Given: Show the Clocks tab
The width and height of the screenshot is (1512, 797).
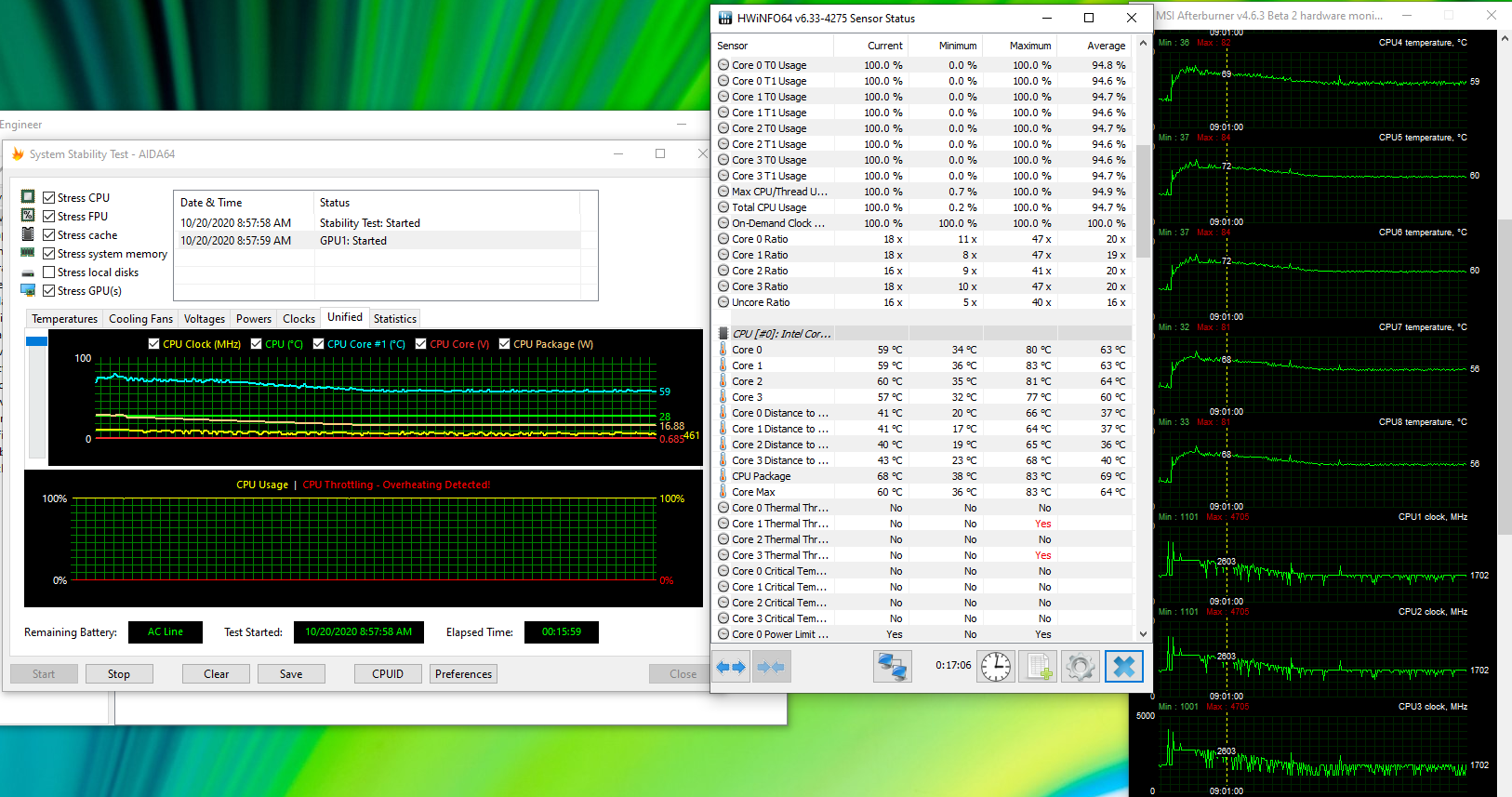Looking at the screenshot, I should pos(299,319).
